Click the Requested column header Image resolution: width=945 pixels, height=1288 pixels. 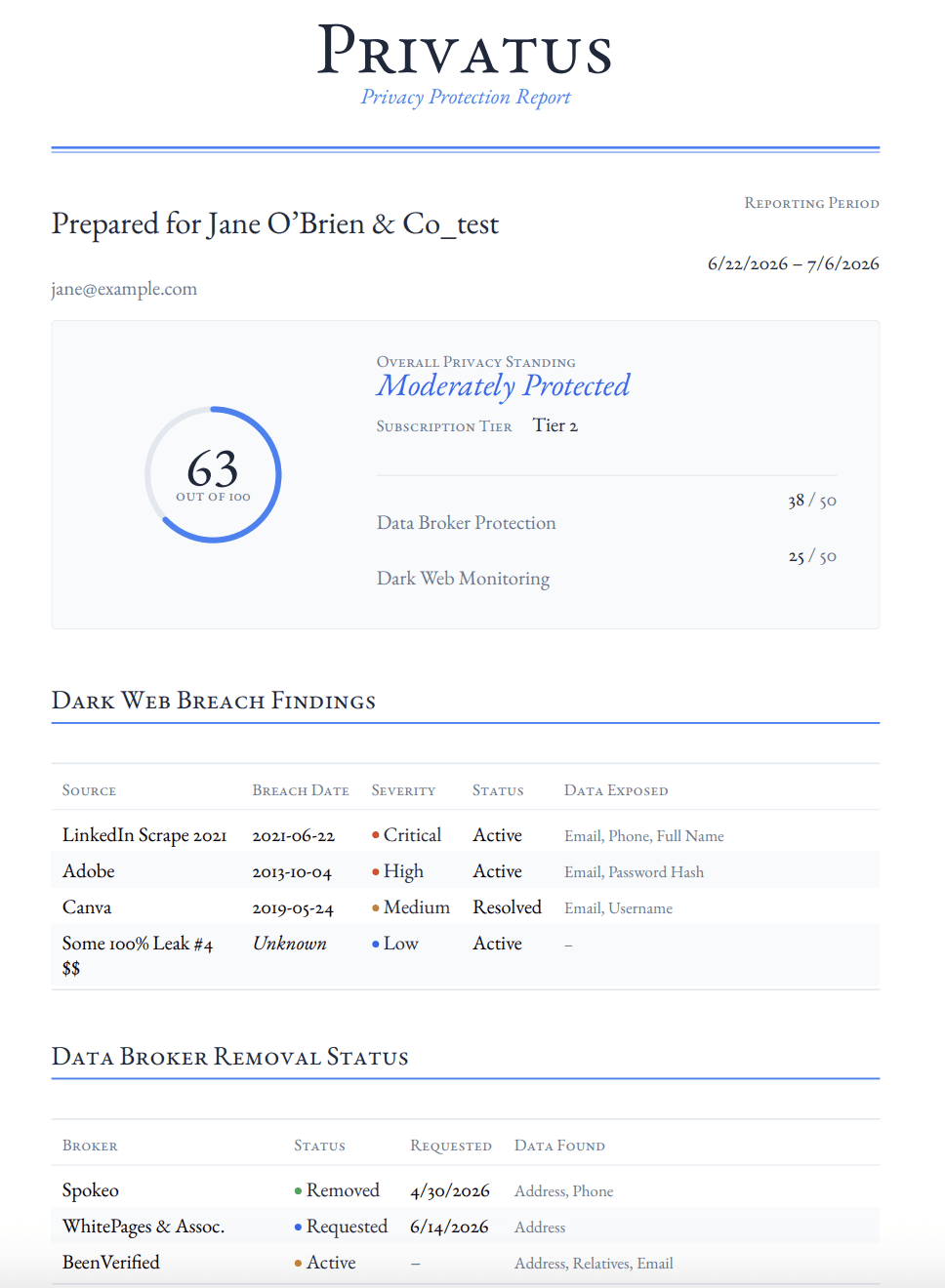(451, 1146)
